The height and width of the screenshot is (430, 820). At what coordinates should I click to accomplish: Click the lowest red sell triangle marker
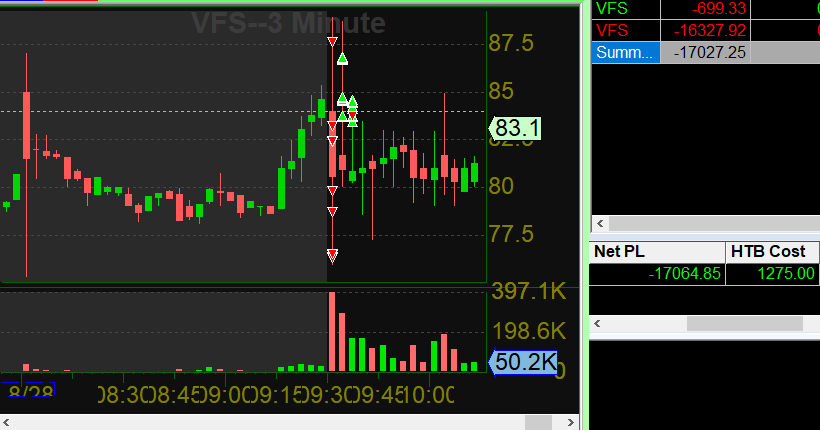click(333, 255)
